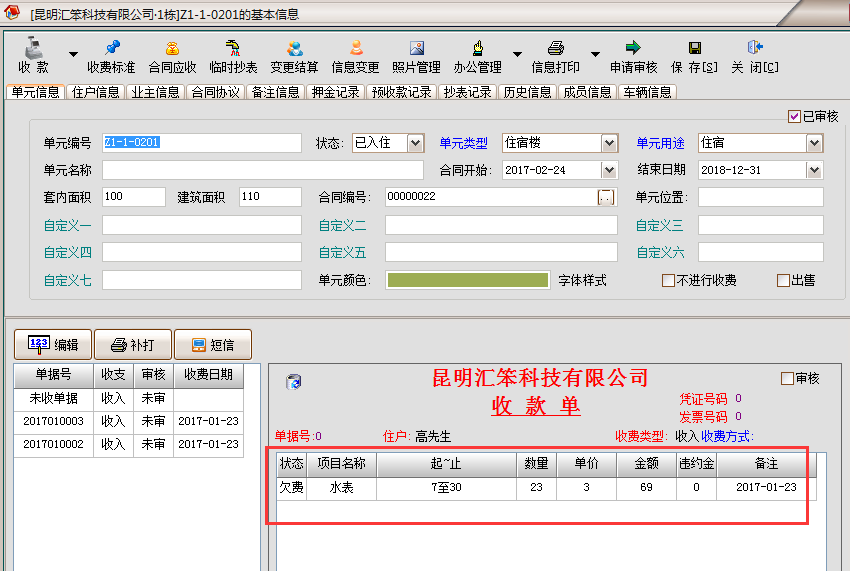850x571 pixels.
Task: Switch to the 备注信息 tab
Action: click(x=275, y=92)
